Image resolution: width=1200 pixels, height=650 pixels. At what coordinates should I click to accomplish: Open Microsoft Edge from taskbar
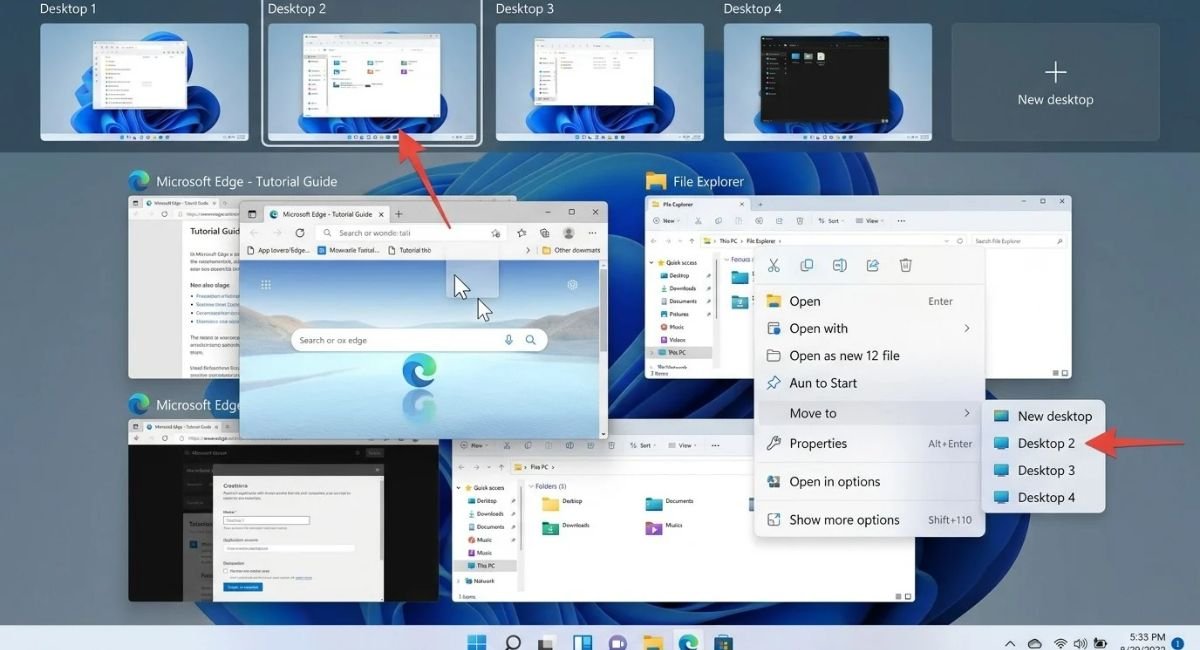[688, 641]
